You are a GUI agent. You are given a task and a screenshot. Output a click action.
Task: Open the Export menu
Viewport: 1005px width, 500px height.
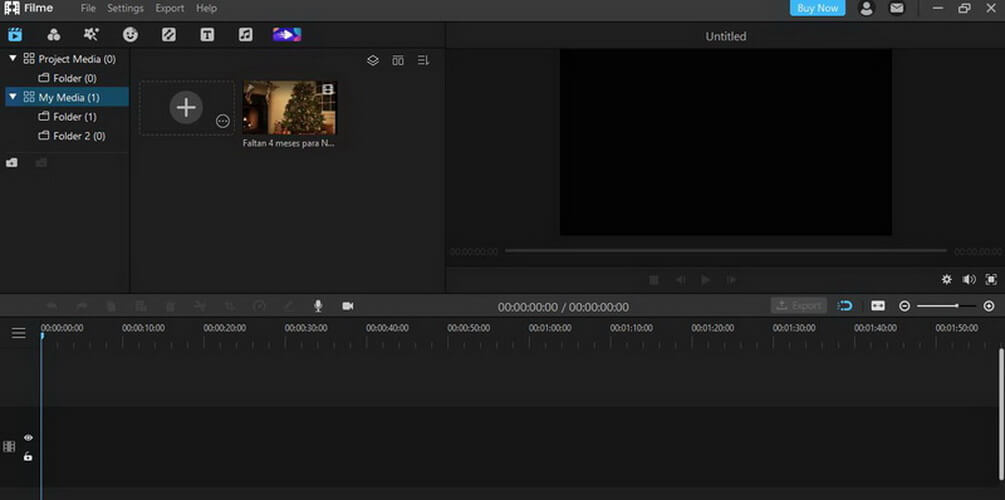[170, 8]
